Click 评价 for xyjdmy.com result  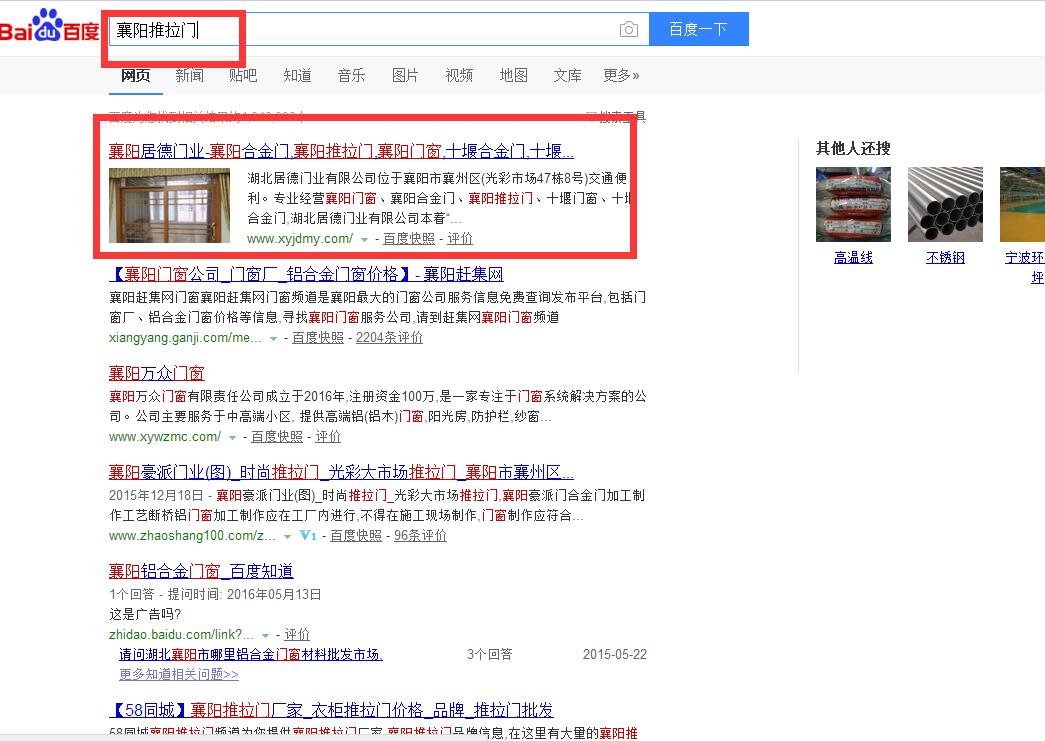460,239
